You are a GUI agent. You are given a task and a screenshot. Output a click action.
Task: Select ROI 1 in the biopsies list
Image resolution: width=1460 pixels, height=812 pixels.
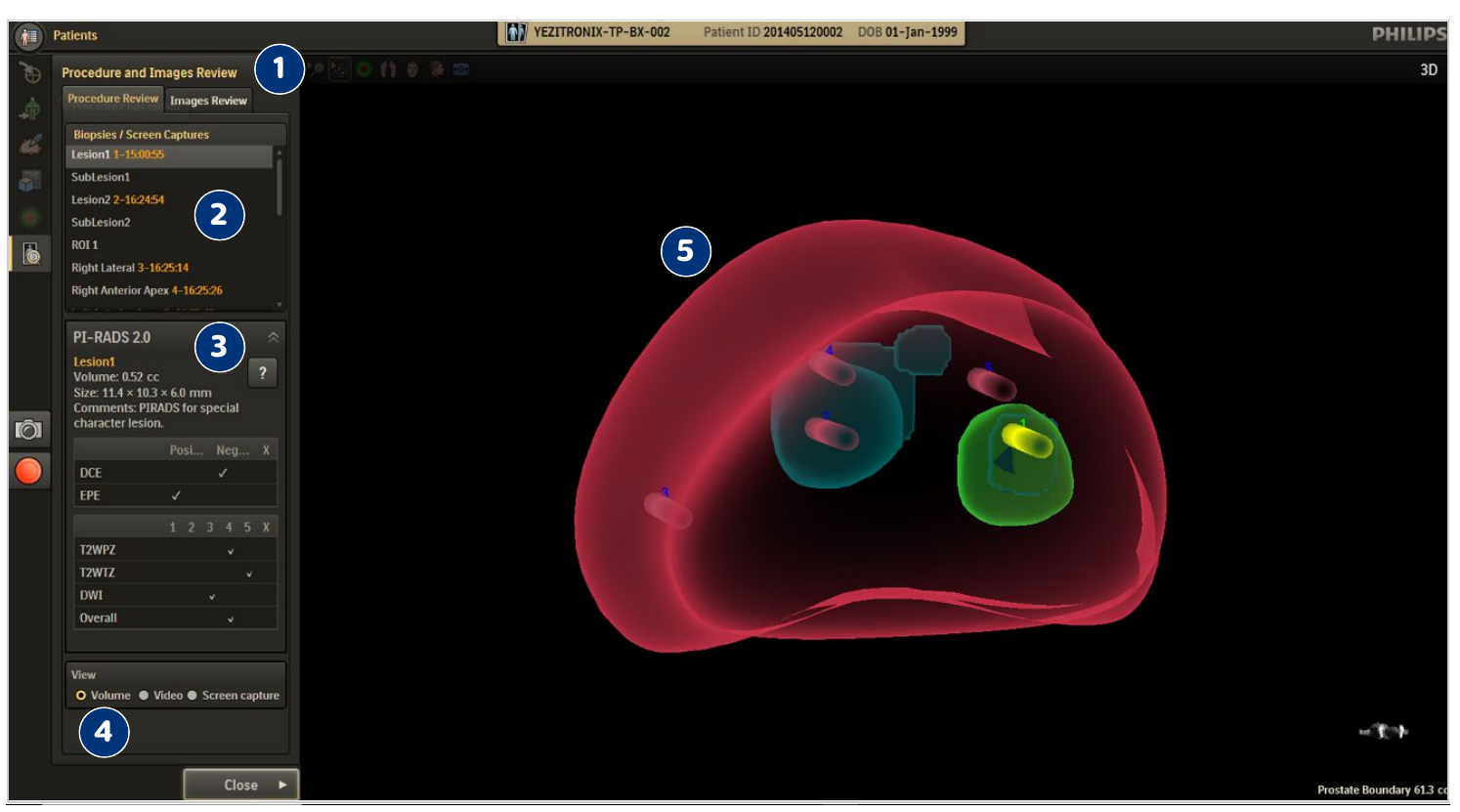[169, 245]
